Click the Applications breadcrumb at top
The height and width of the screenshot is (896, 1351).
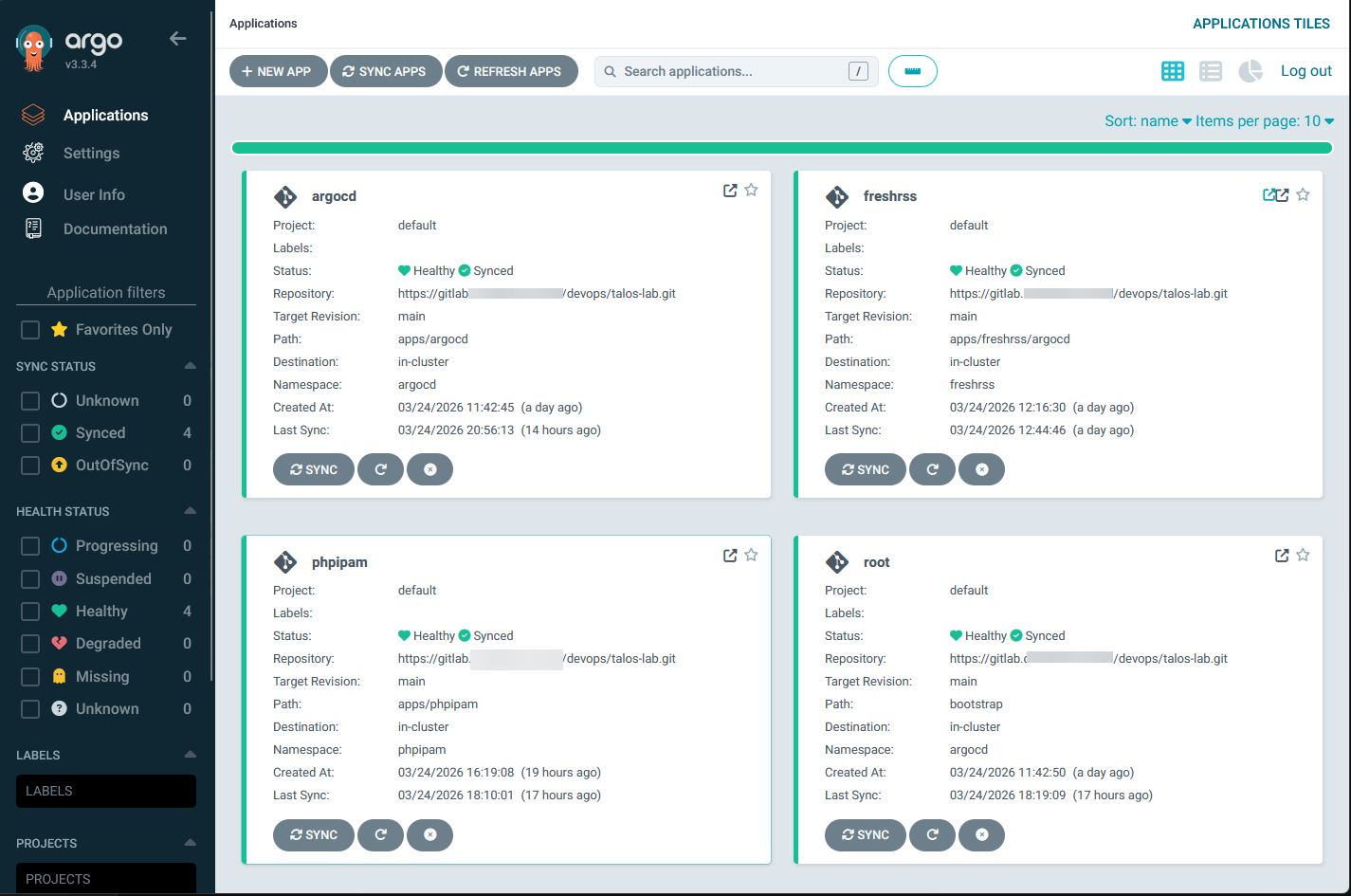[x=264, y=24]
